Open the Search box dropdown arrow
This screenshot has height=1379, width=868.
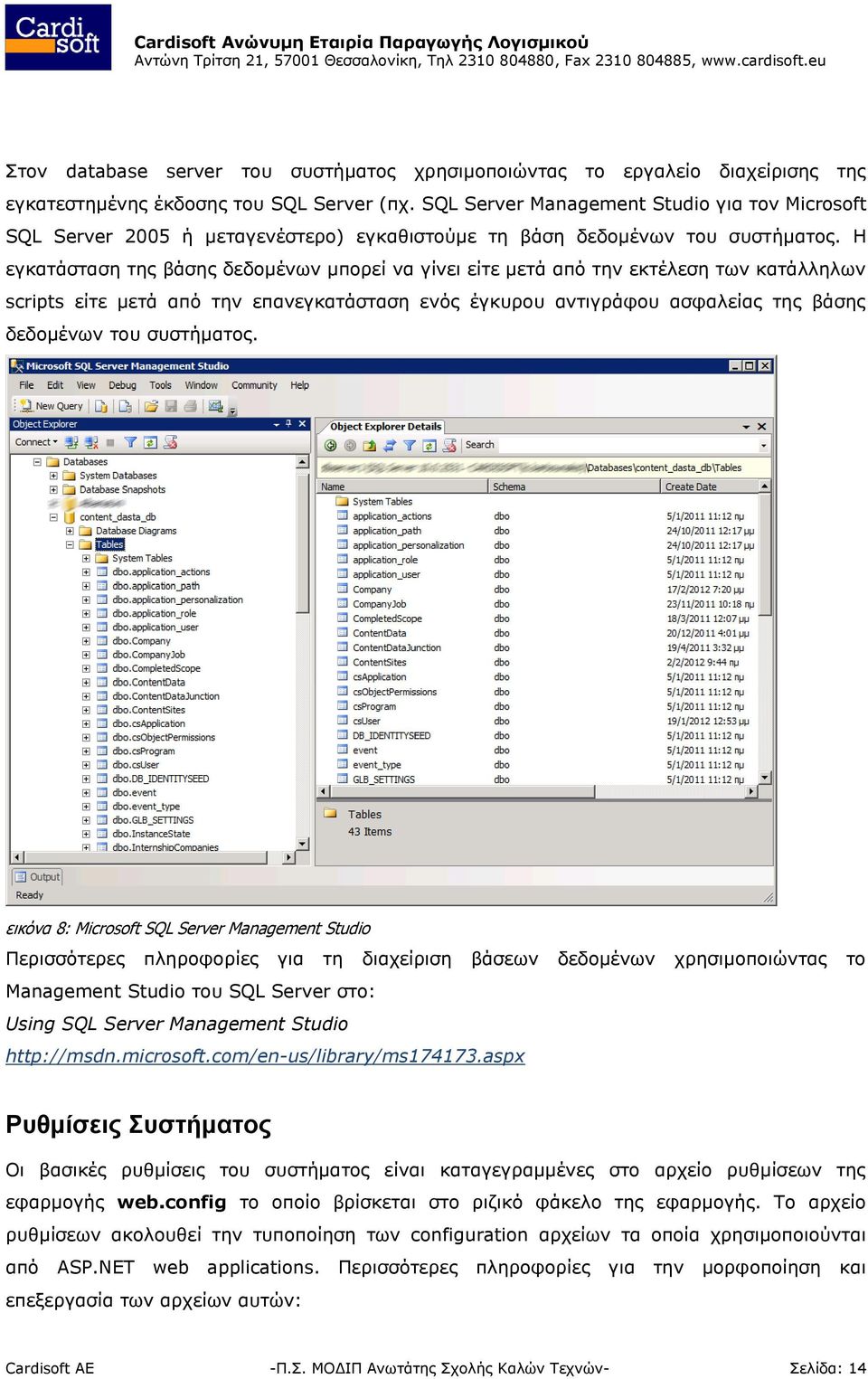click(x=763, y=445)
